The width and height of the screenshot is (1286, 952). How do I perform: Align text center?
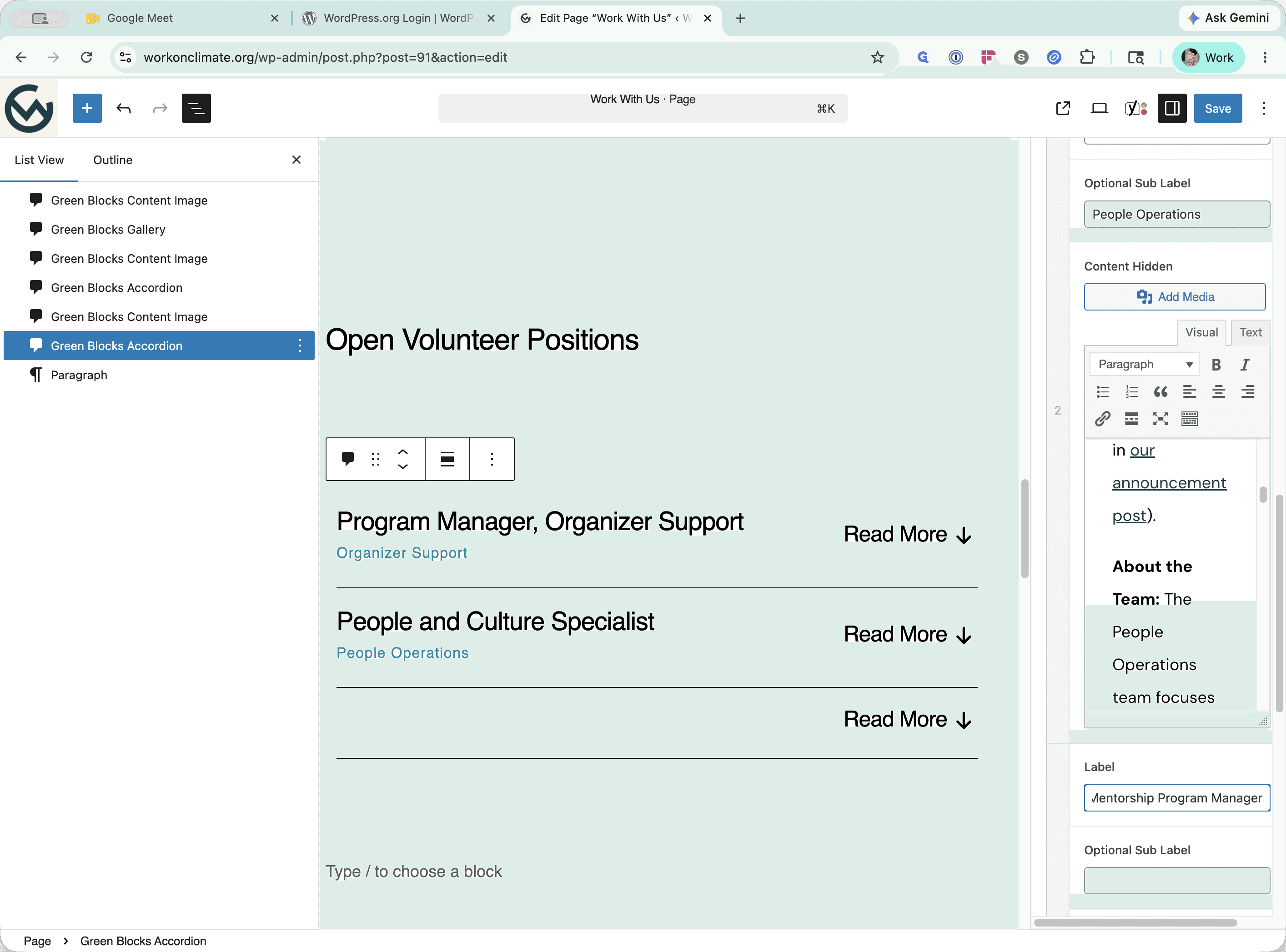coord(1219,392)
